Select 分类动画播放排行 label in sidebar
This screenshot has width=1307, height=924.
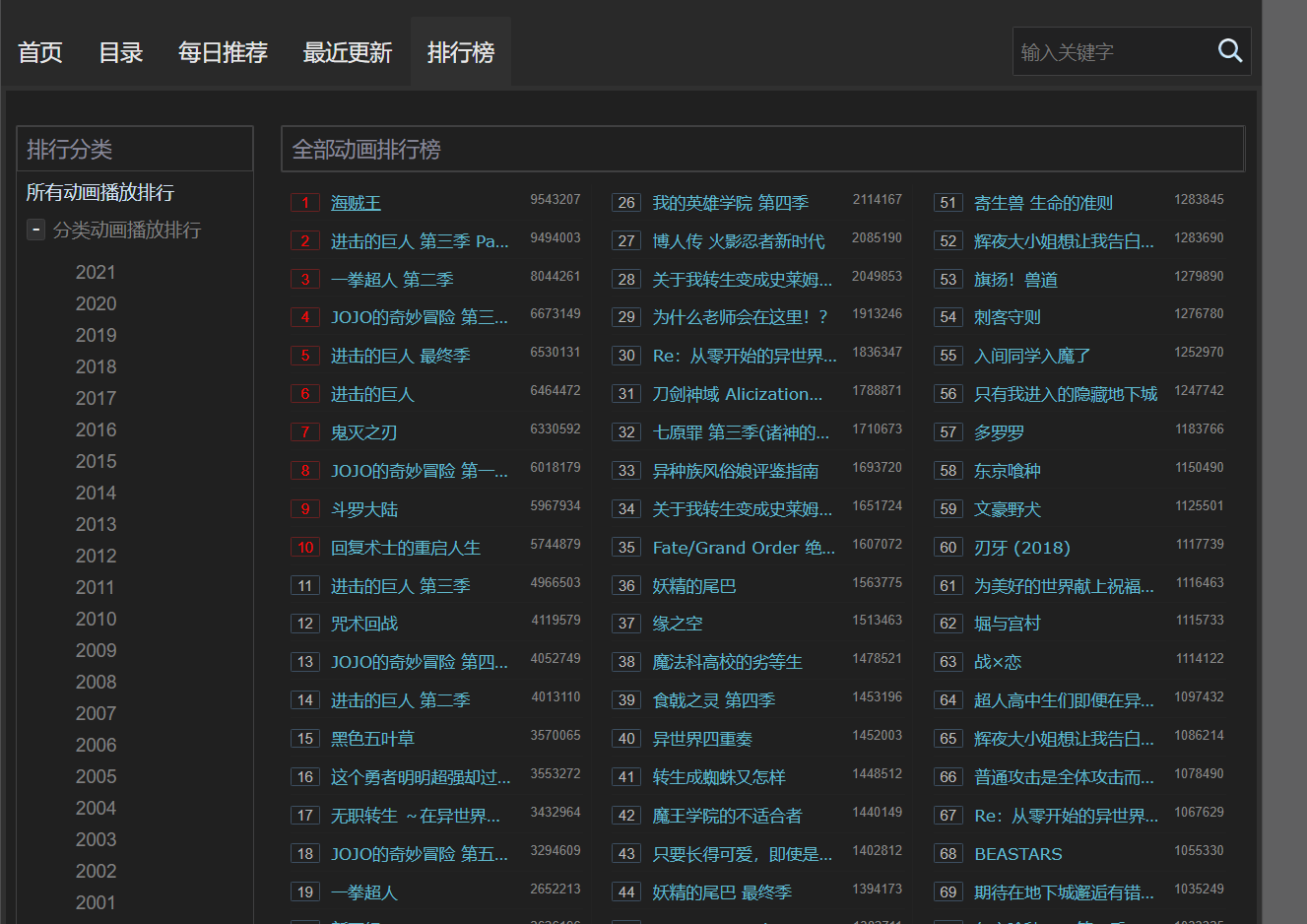(x=127, y=230)
